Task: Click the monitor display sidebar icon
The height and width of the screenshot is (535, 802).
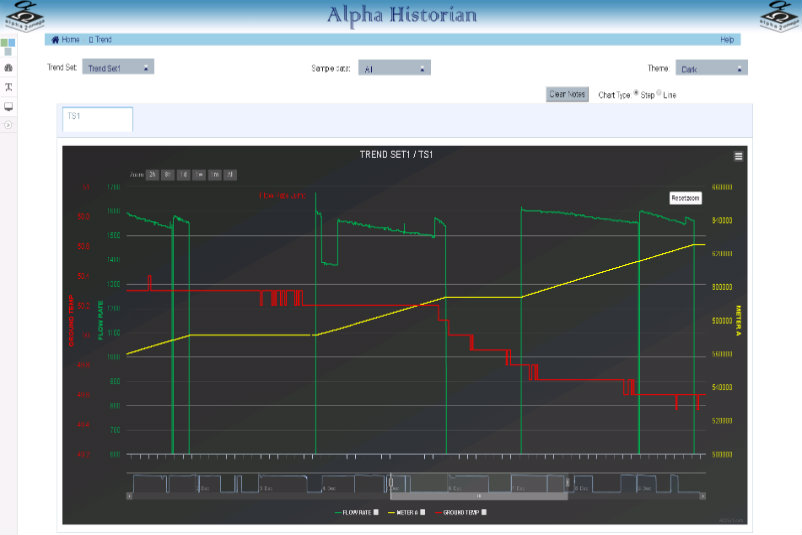Action: [9, 106]
